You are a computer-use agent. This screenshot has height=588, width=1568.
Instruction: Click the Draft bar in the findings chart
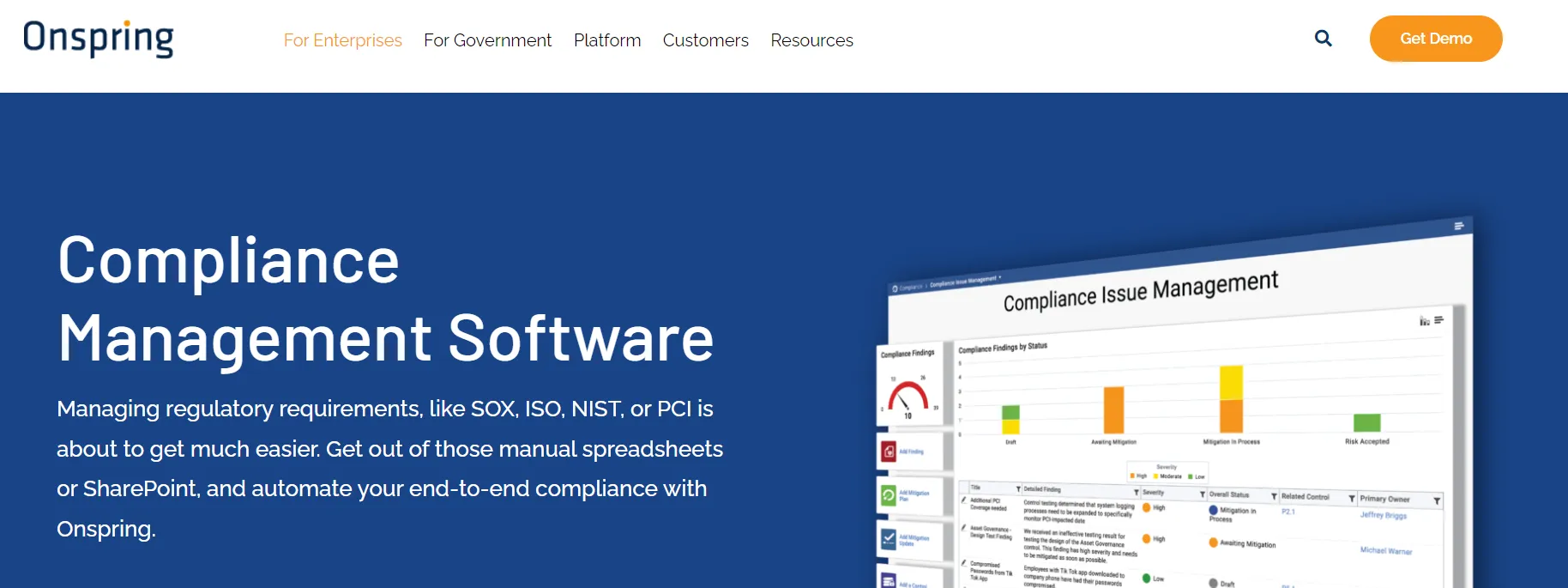(1010, 420)
